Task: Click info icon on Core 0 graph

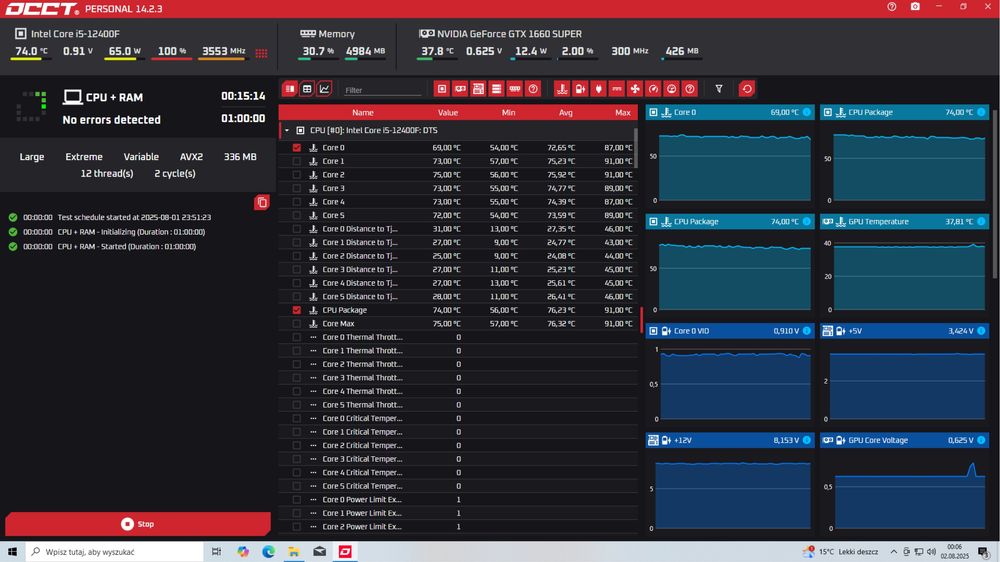Action: pyautogui.click(x=807, y=112)
